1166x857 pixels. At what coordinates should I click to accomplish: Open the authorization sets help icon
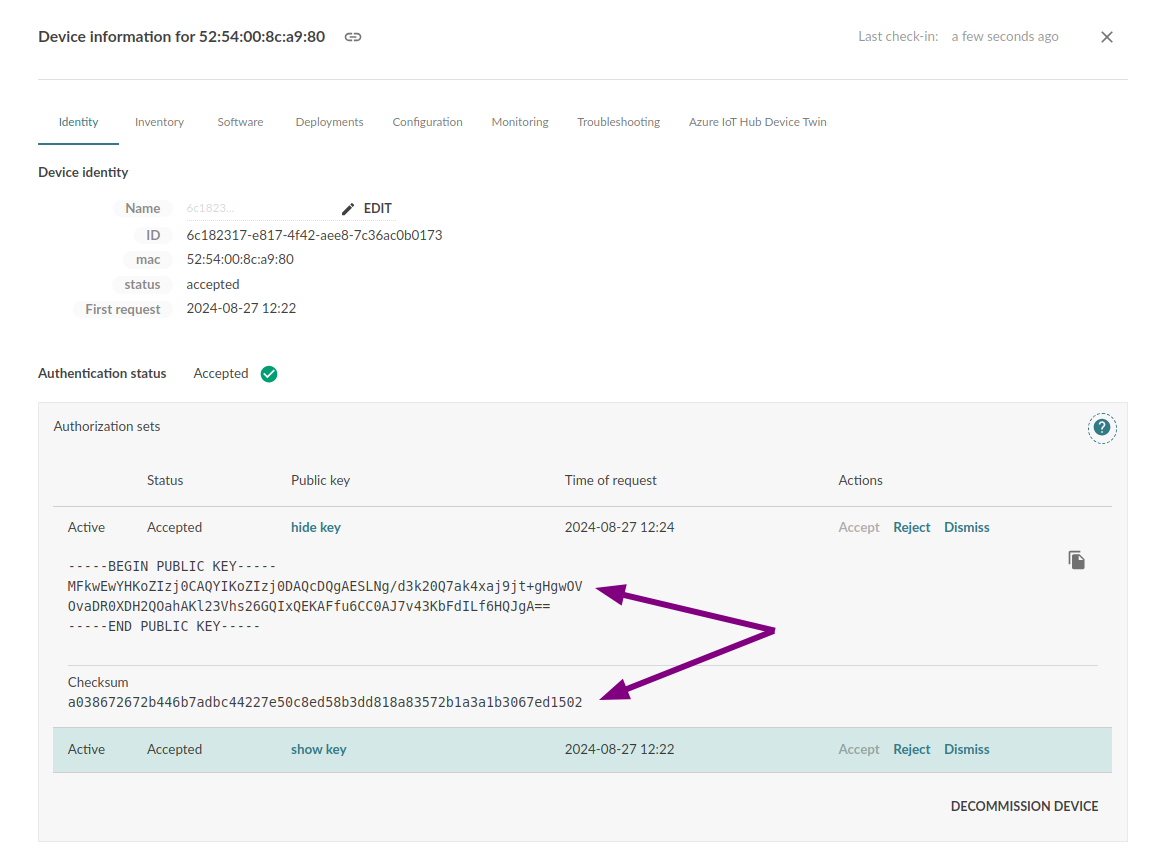pos(1101,428)
